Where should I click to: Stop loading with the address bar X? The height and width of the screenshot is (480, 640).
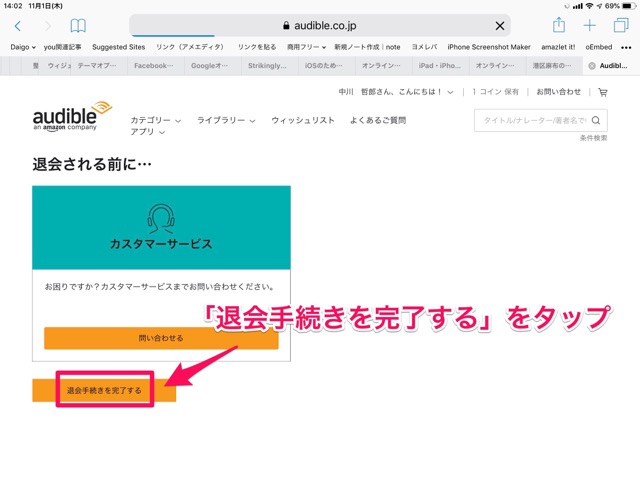coord(500,26)
